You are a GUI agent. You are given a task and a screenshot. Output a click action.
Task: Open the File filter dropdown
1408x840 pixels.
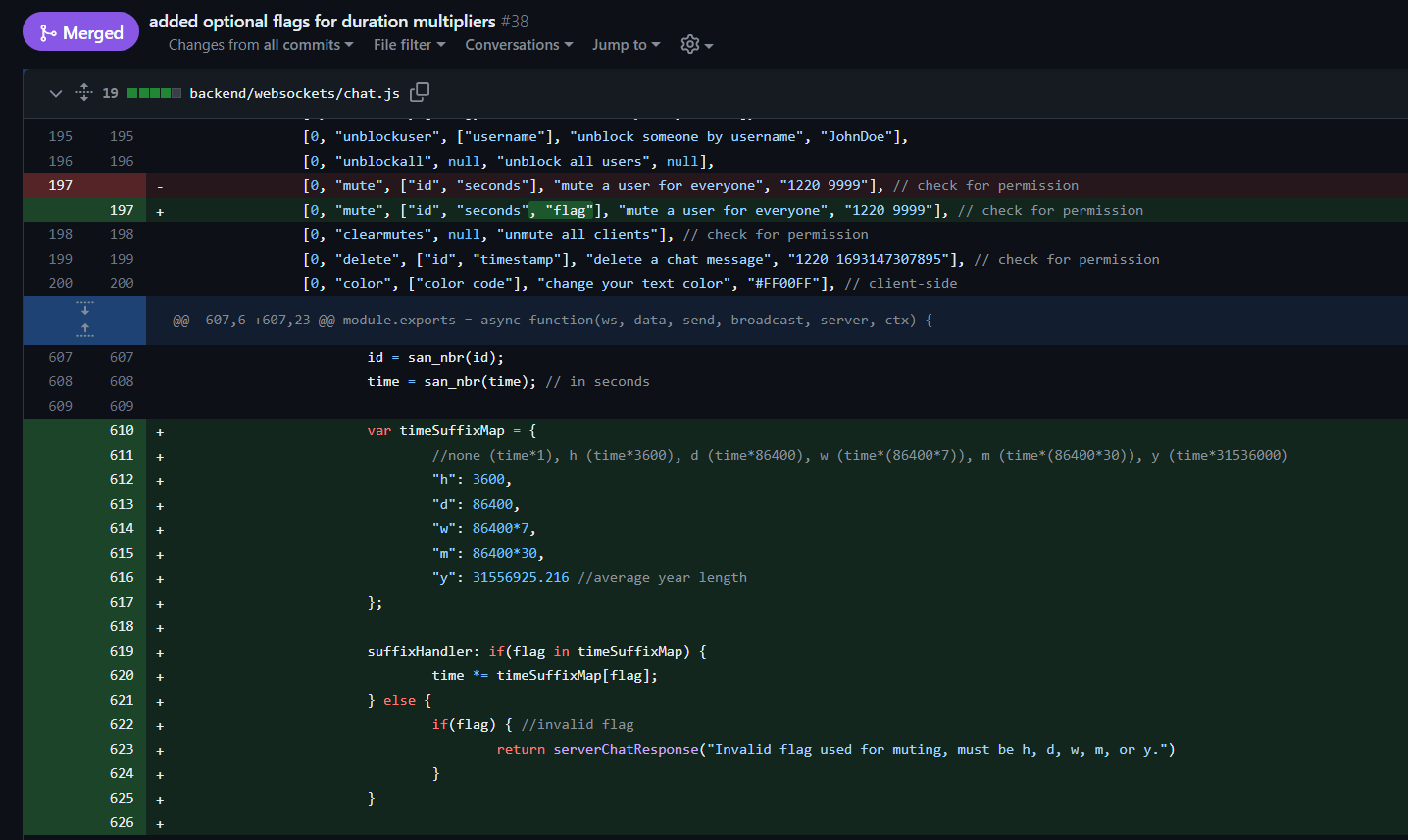pos(409,45)
